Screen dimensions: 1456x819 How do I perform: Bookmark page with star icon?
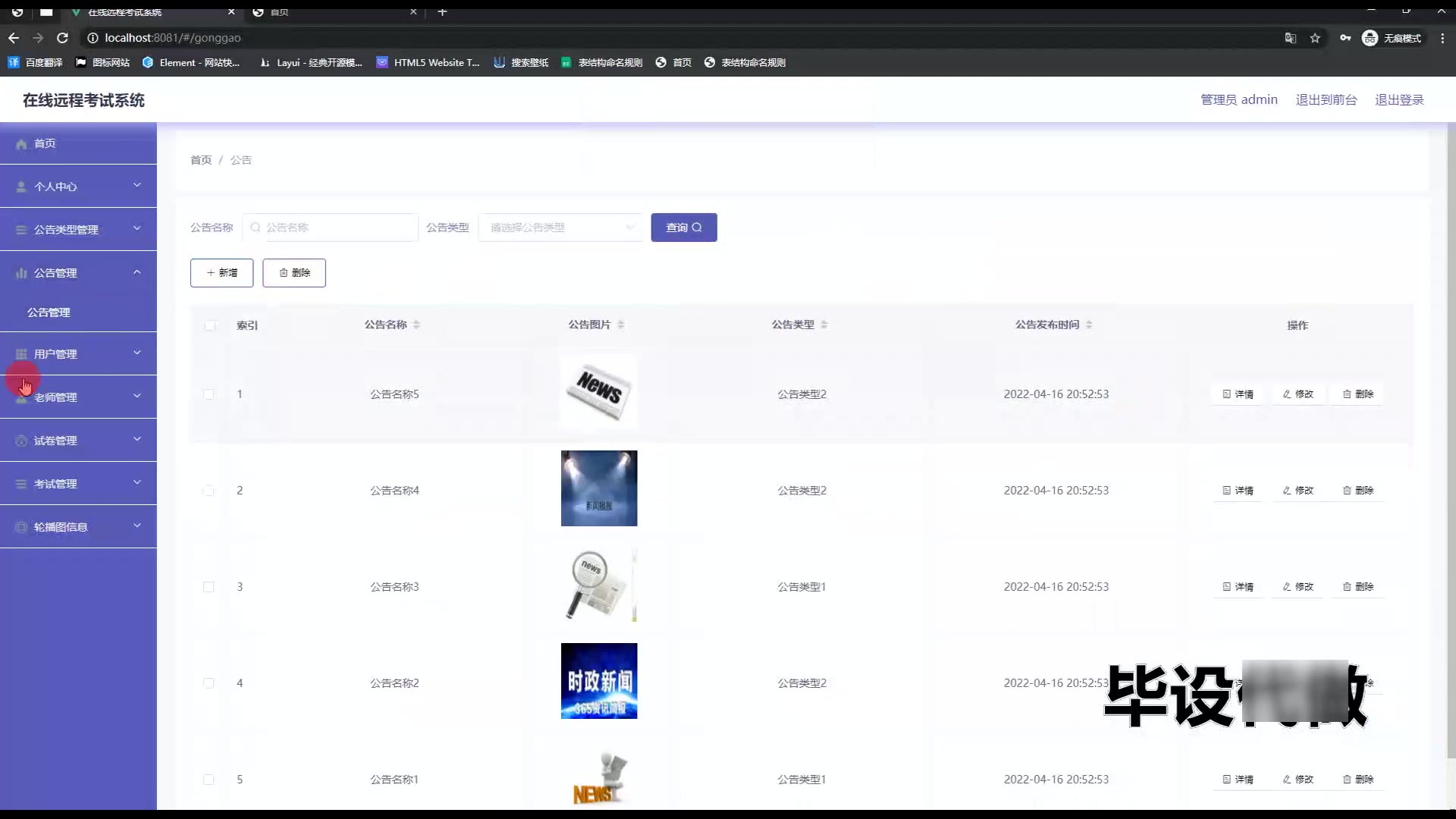point(1315,38)
